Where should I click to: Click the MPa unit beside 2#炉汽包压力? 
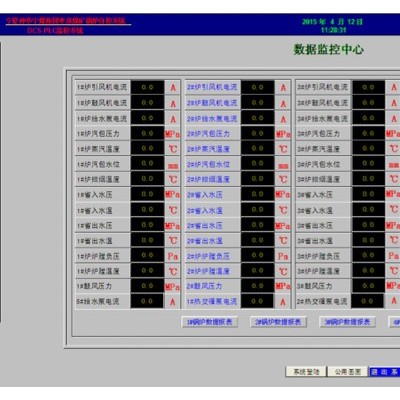[x=283, y=134]
